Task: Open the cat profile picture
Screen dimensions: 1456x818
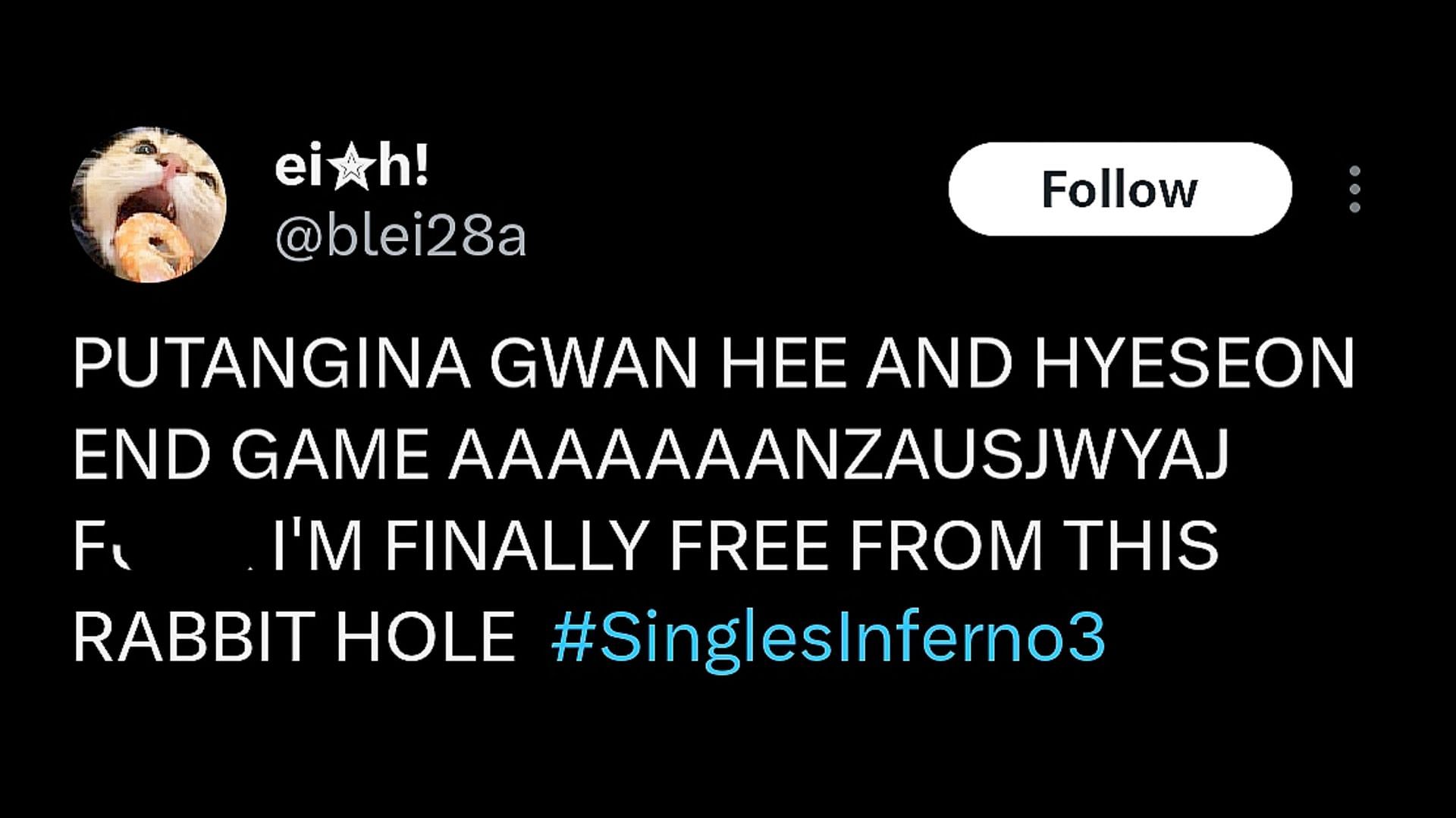Action: click(x=149, y=204)
